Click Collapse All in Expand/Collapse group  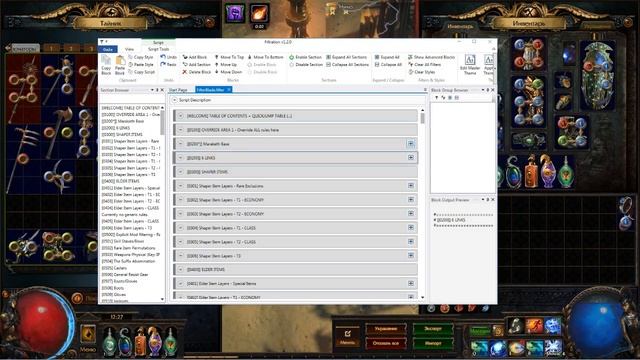tap(388, 64)
